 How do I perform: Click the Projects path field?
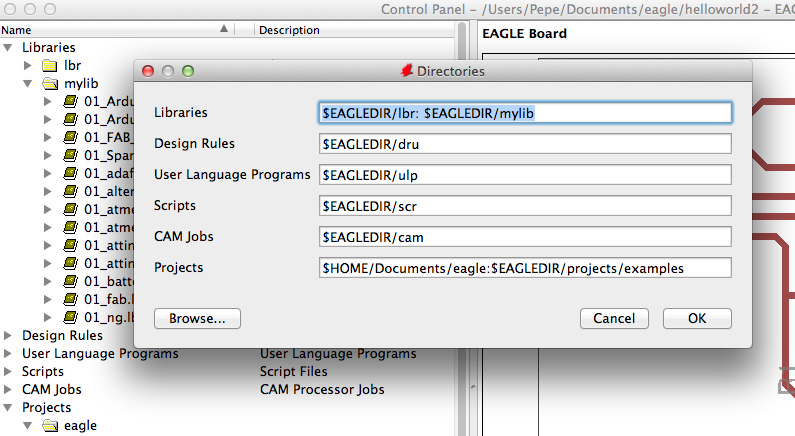tap(525, 268)
